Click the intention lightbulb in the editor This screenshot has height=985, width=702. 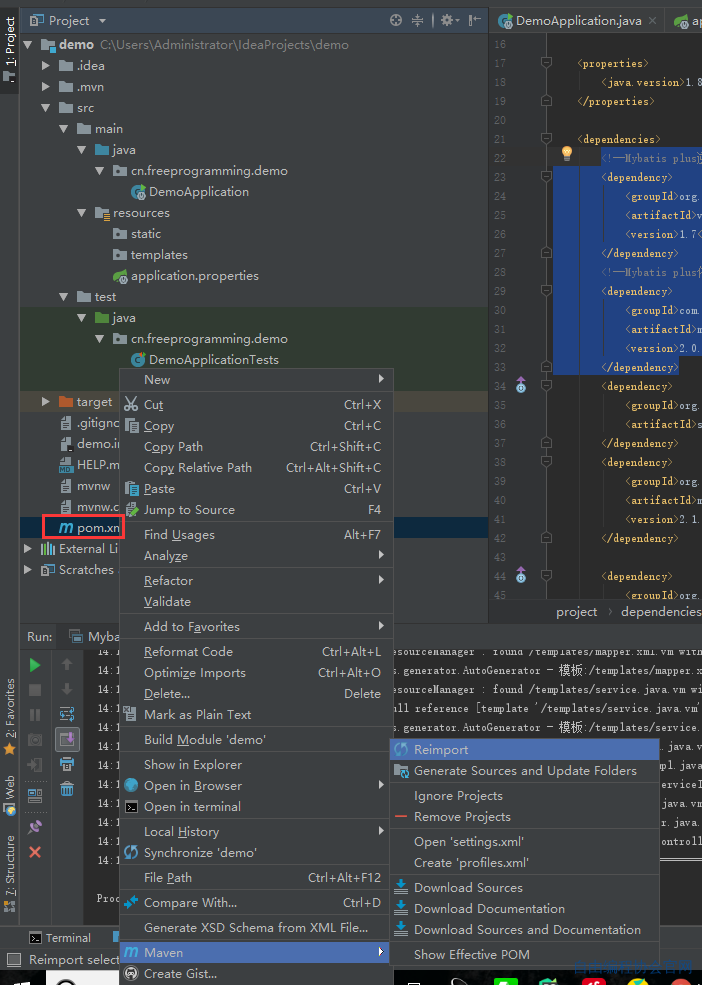coord(566,153)
